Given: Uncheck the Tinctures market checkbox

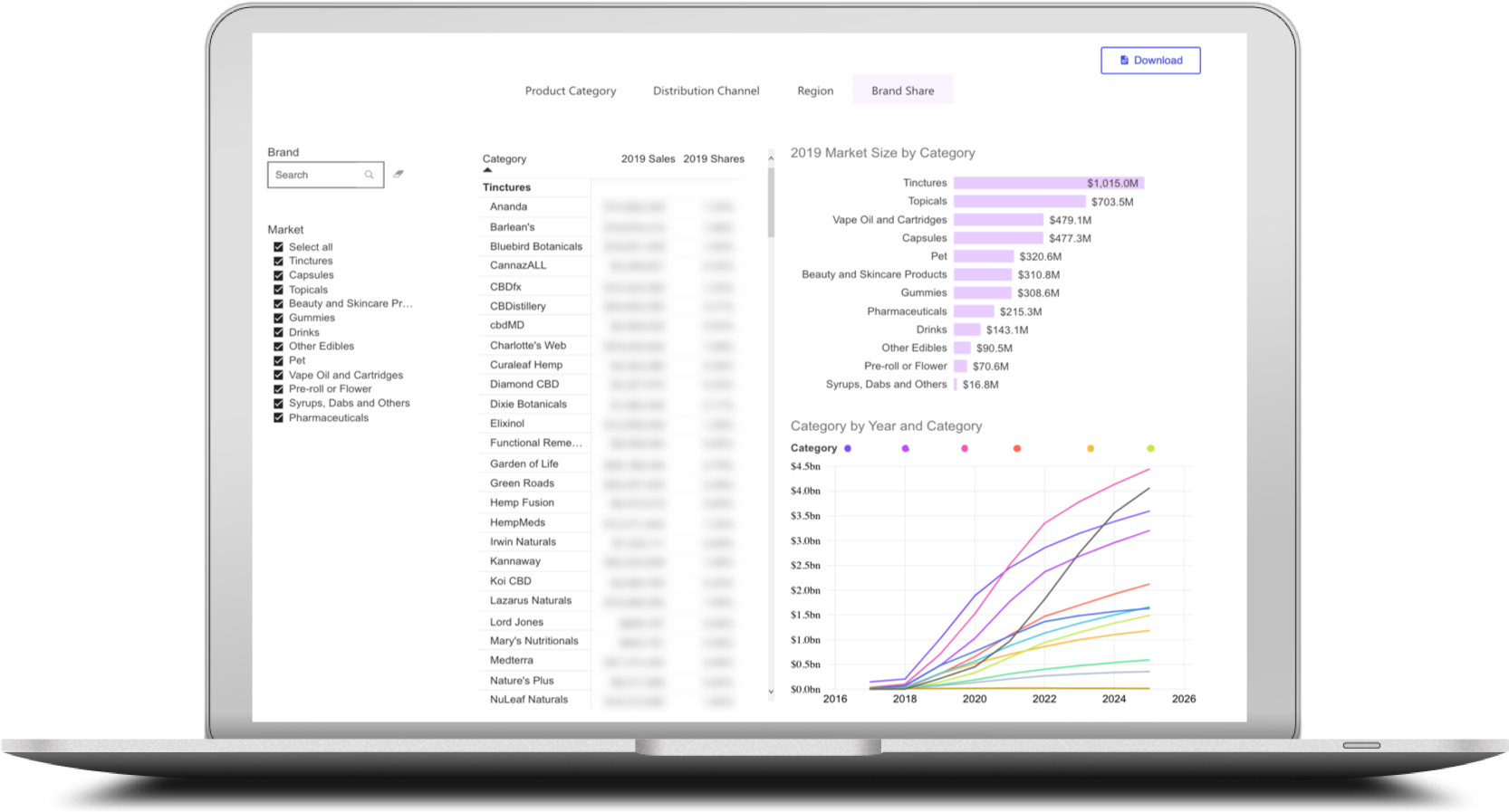Looking at the screenshot, I should [279, 261].
